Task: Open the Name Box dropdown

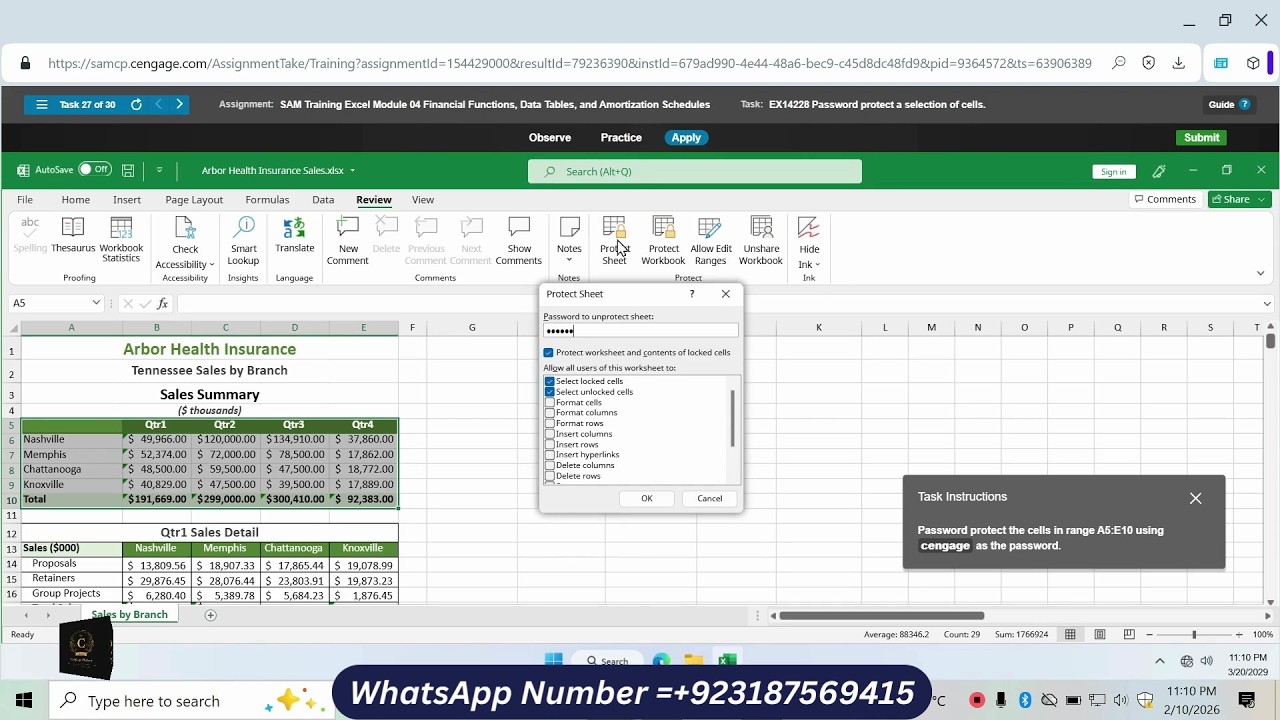Action: coord(96,303)
